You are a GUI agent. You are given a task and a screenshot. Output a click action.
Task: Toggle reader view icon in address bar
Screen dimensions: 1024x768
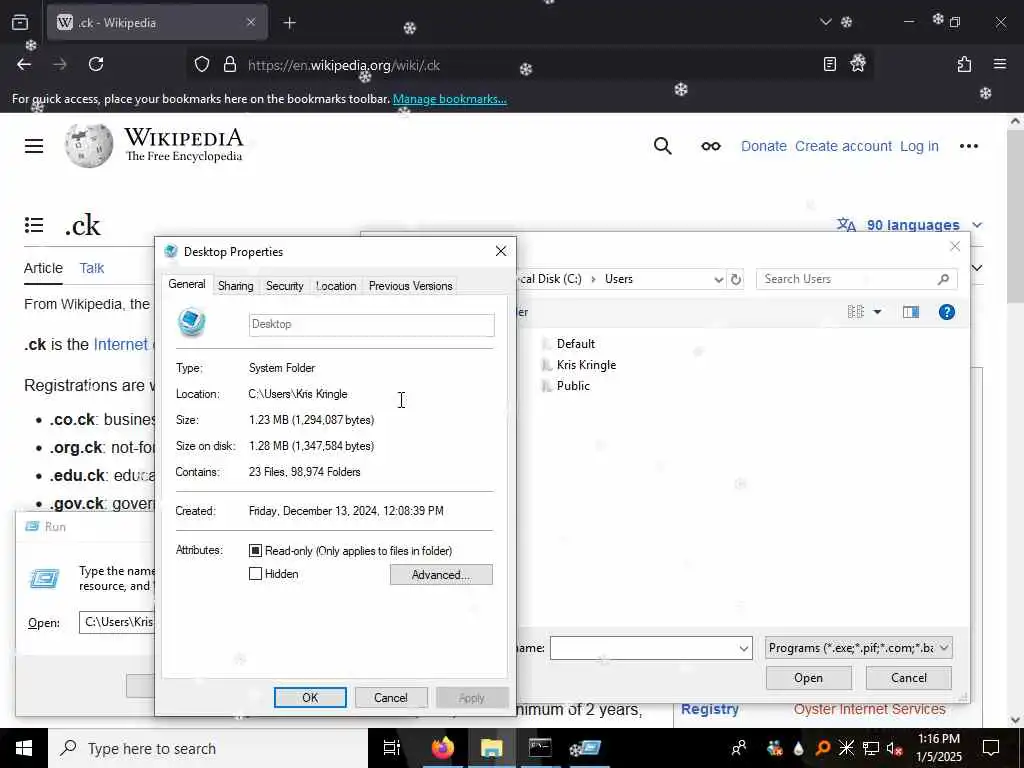[829, 64]
